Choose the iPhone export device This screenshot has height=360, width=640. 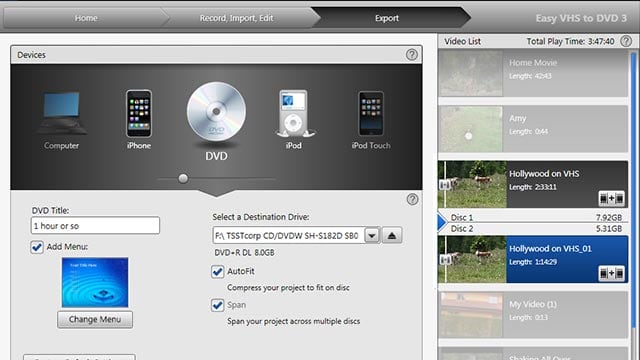coord(139,113)
